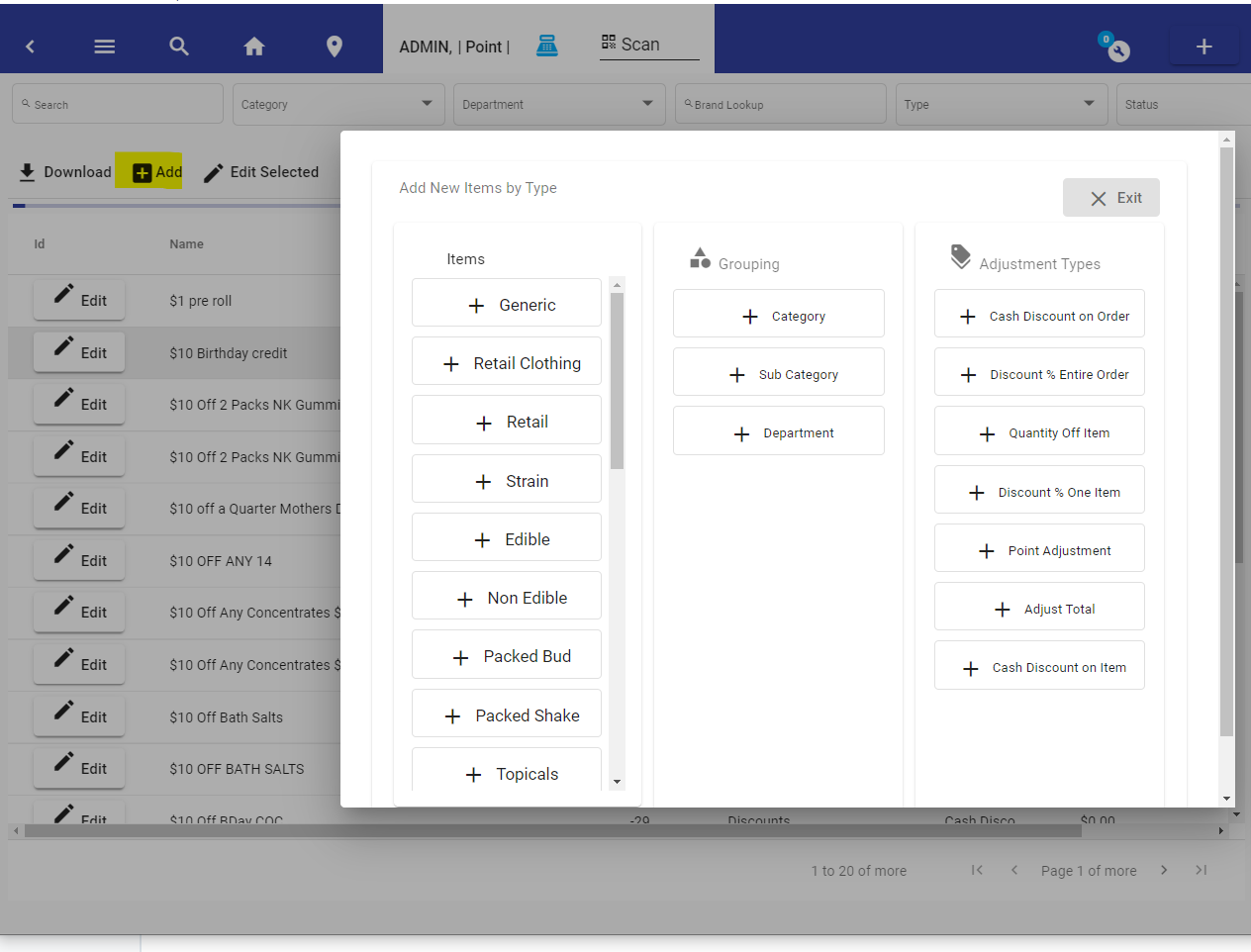Add a new Retail Clothing item
The image size is (1251, 952).
click(x=507, y=363)
